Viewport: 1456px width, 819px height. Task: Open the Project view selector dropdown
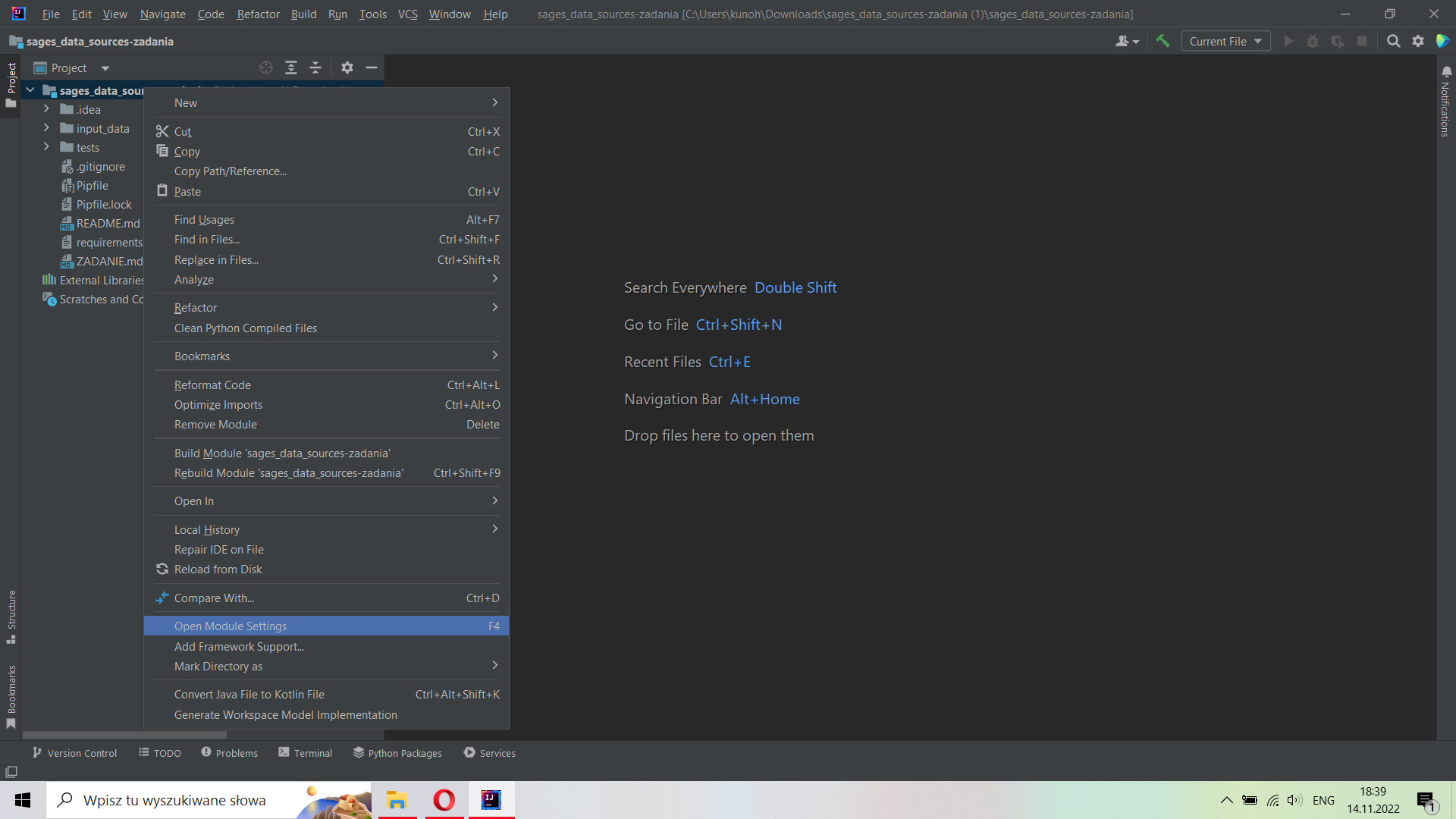[105, 68]
